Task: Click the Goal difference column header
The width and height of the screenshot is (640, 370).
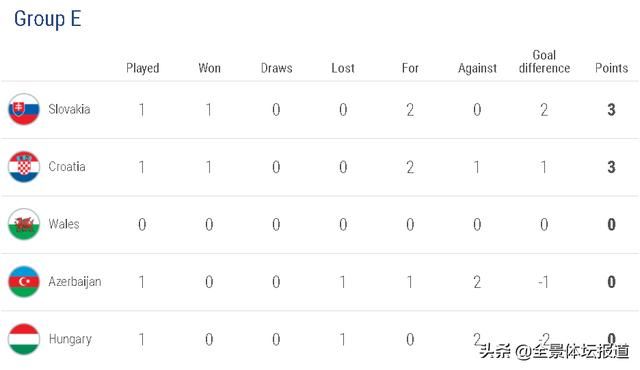Action: tap(544, 62)
